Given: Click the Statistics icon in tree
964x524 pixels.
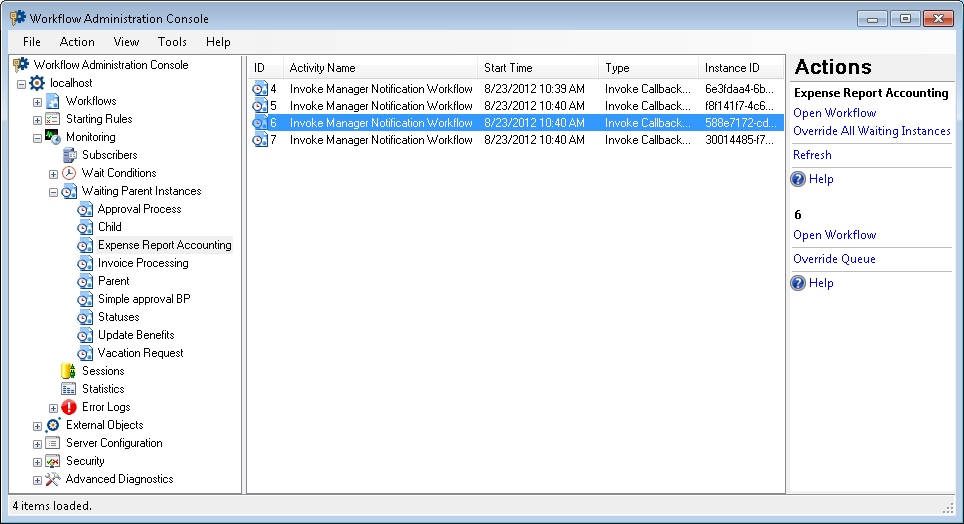Looking at the screenshot, I should tap(69, 389).
